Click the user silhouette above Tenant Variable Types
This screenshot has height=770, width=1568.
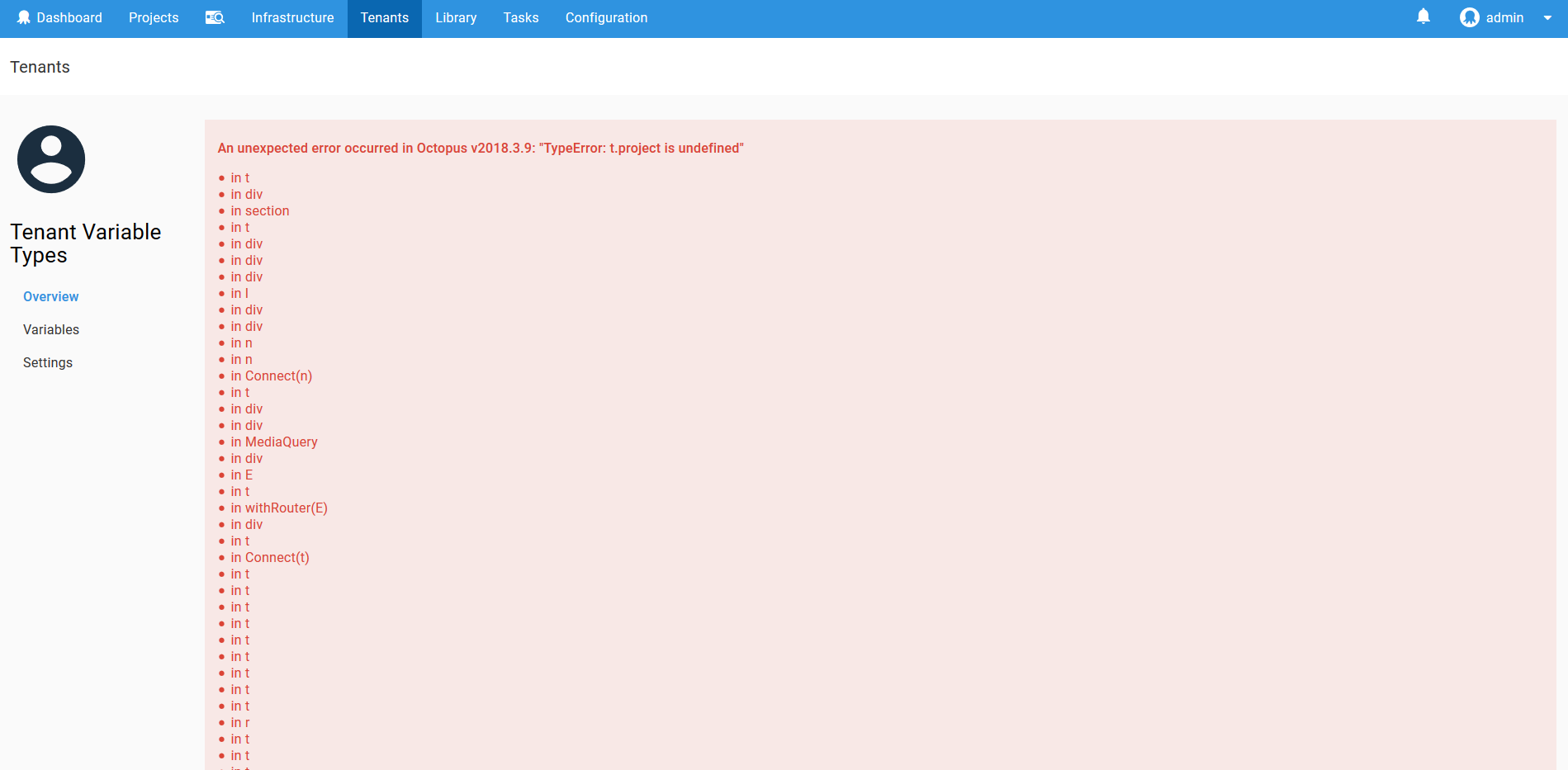pos(50,159)
